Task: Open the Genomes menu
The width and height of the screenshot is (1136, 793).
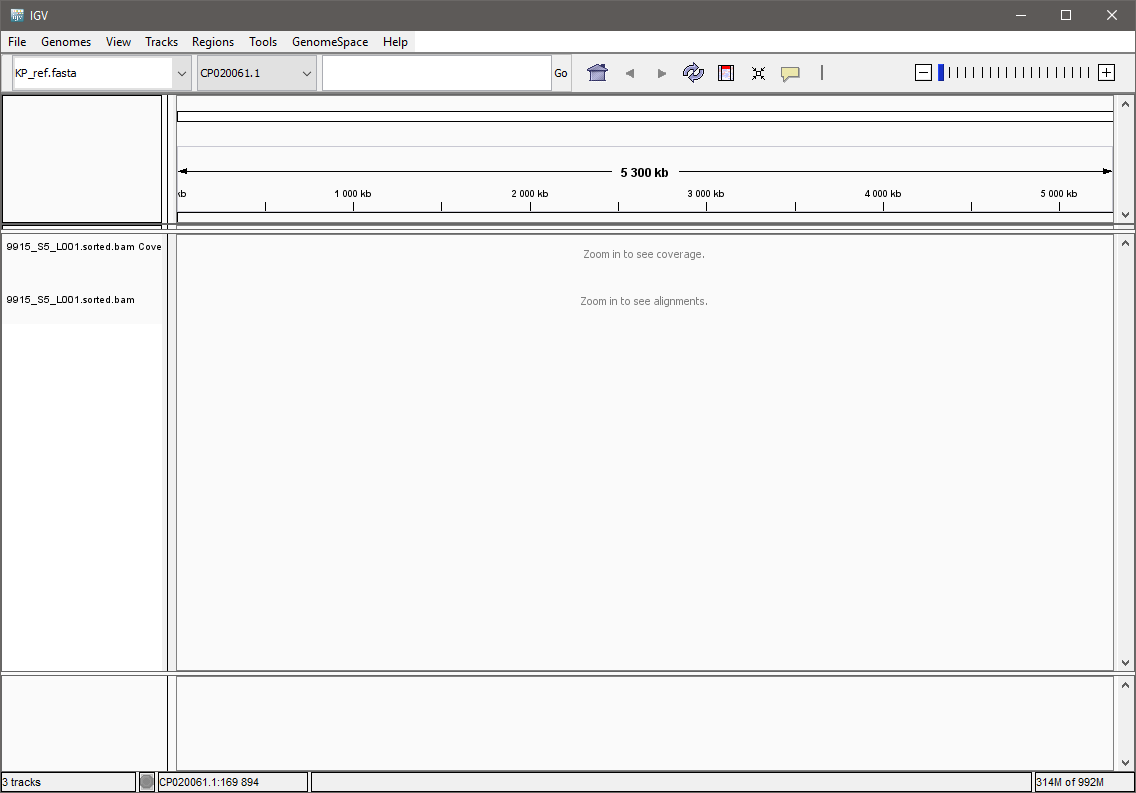Action: [66, 42]
